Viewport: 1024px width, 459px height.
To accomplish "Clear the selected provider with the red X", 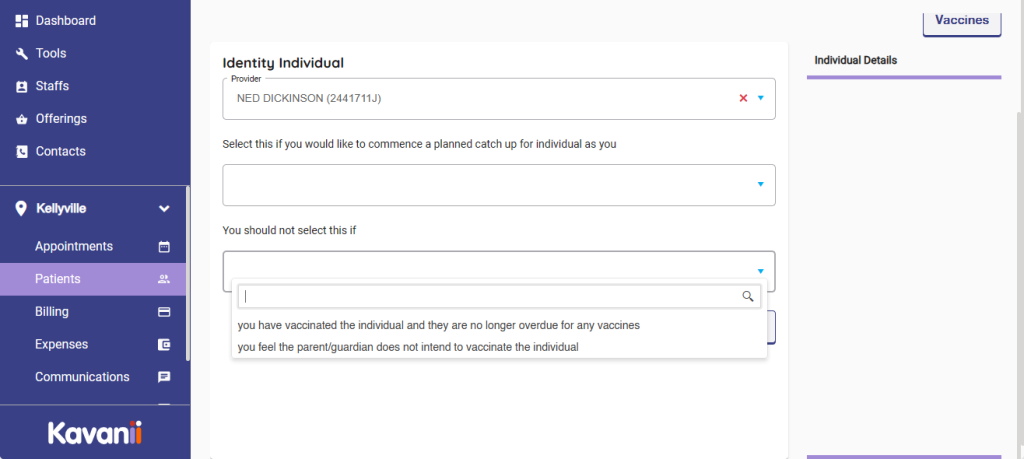I will click(743, 98).
